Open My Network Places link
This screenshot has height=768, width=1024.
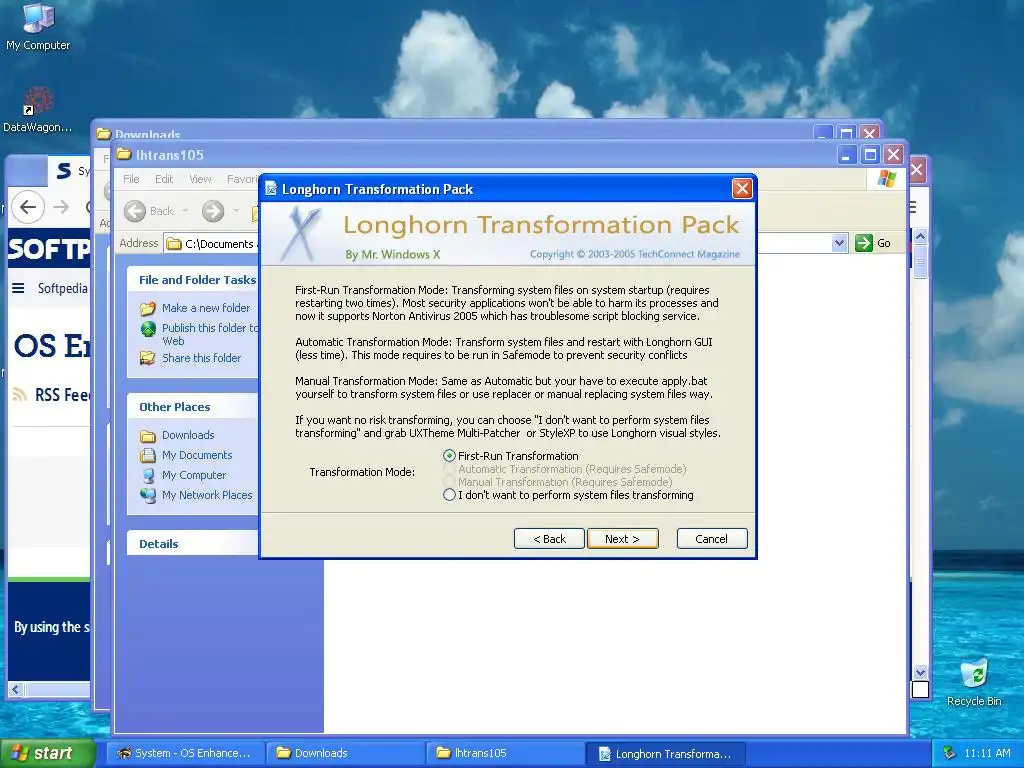(207, 495)
